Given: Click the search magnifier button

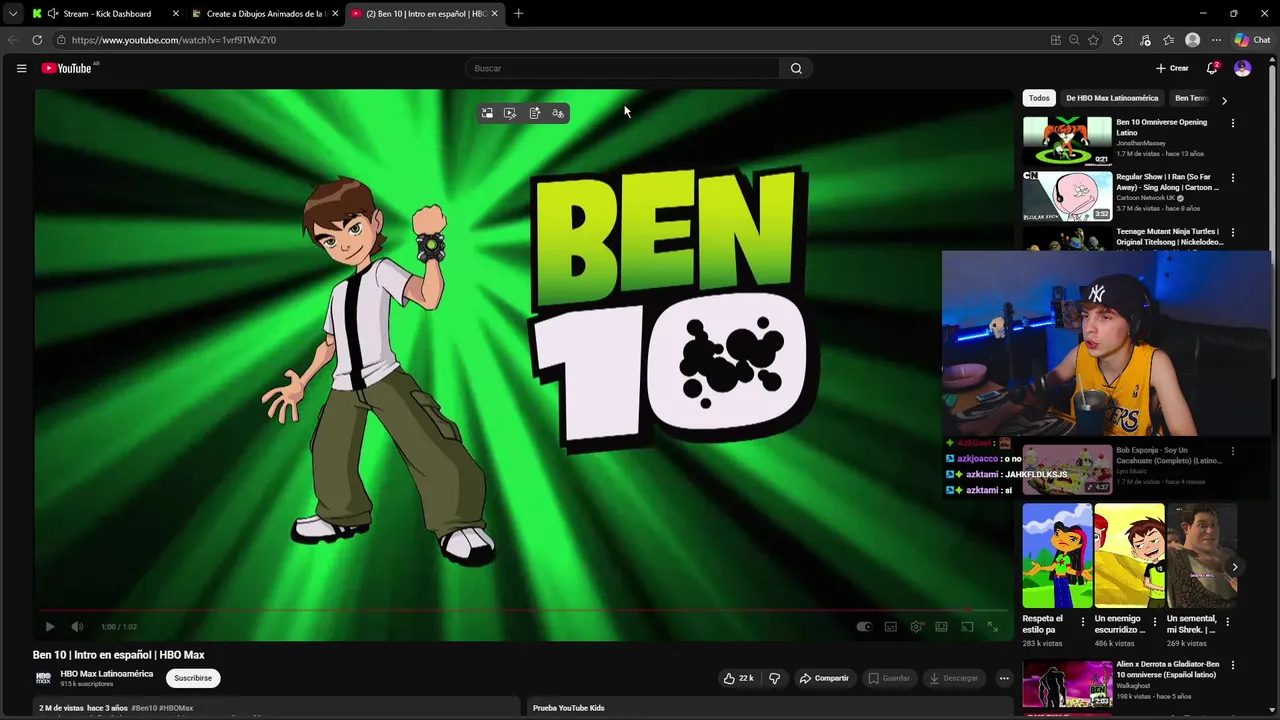Looking at the screenshot, I should 796,68.
